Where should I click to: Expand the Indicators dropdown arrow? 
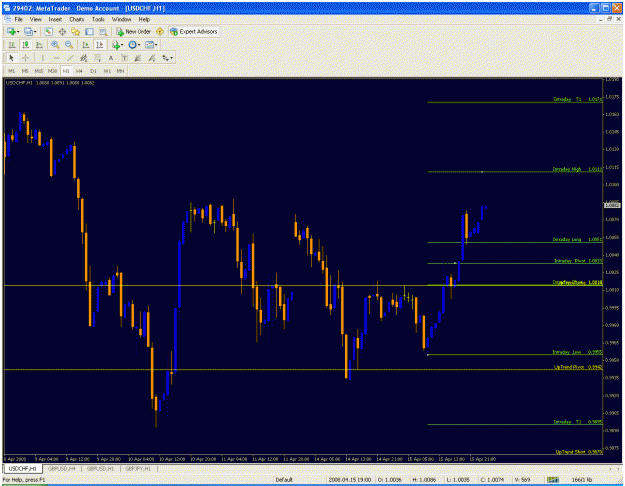pyautogui.click(x=122, y=45)
